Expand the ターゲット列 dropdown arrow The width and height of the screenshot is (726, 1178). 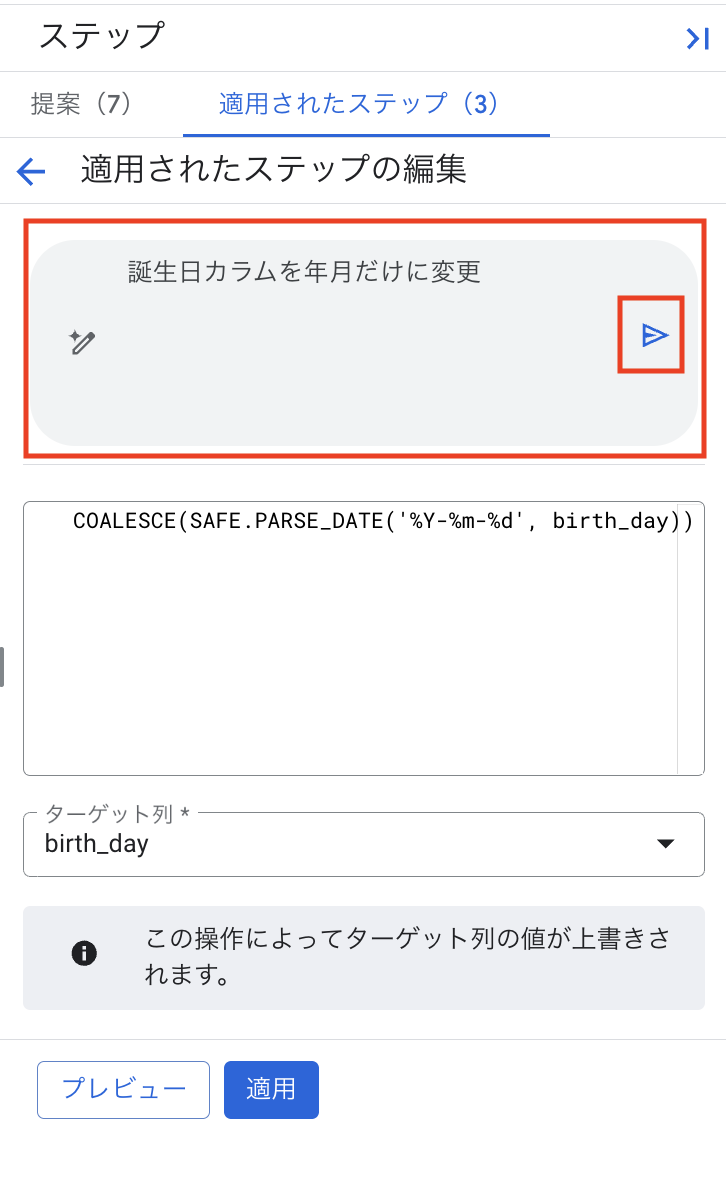click(x=665, y=844)
